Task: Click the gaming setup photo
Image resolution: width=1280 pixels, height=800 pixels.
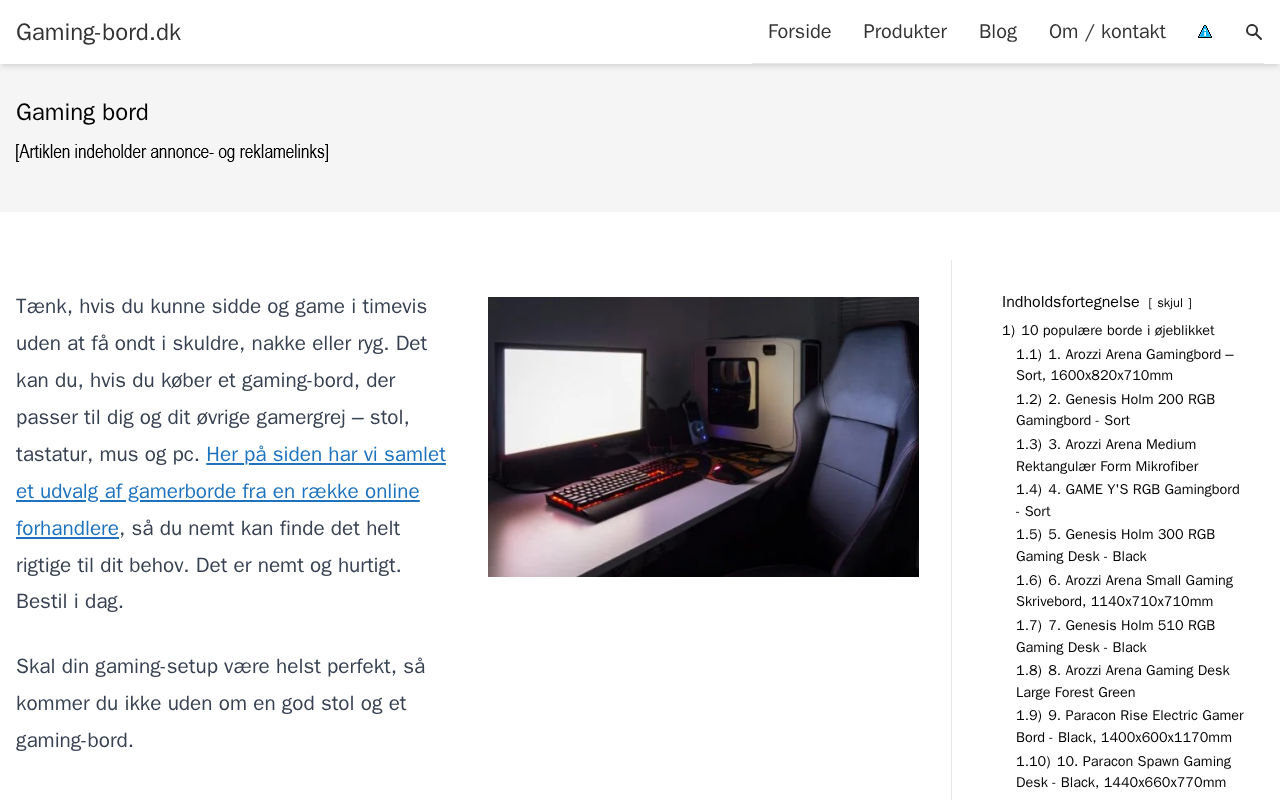Action: pyautogui.click(x=703, y=437)
